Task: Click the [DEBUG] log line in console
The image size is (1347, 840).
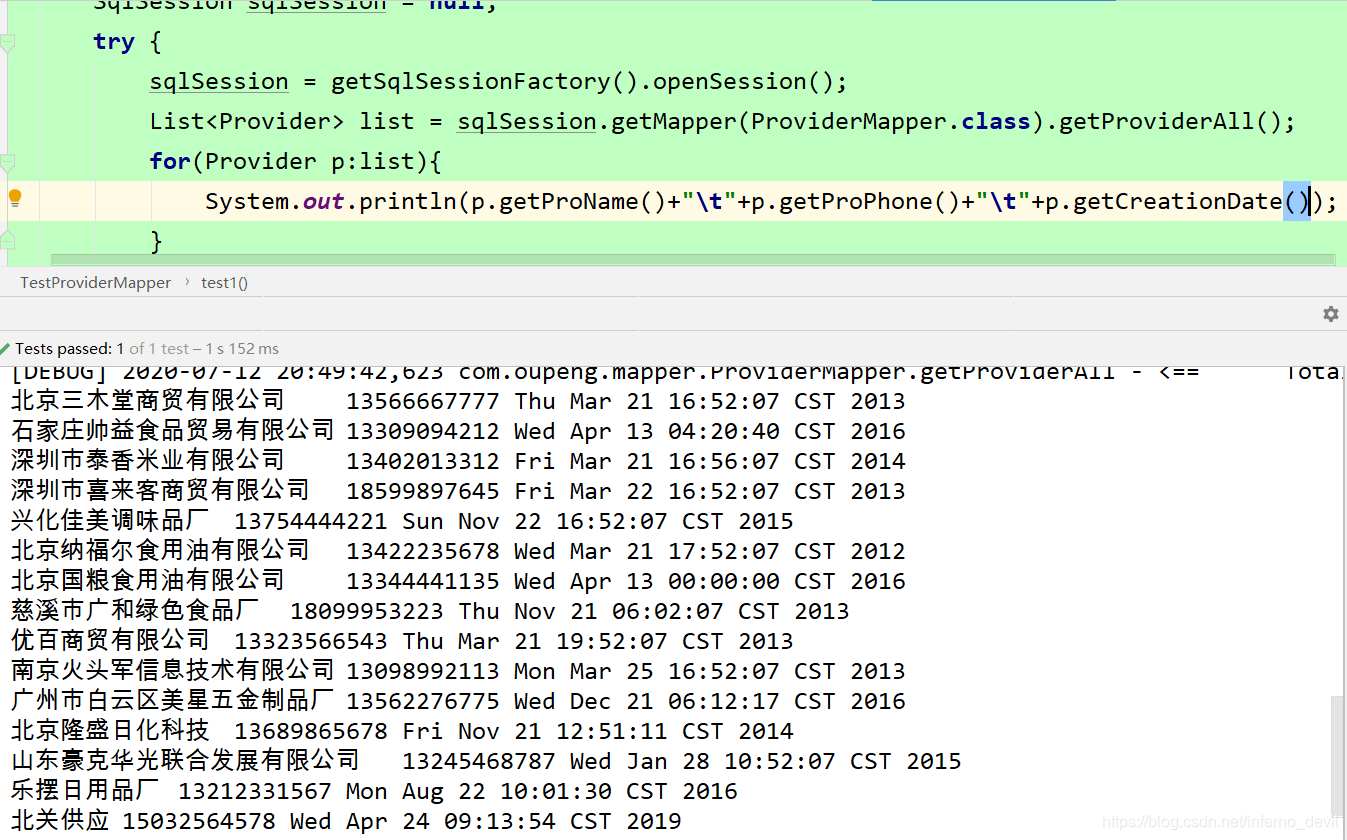Action: pyautogui.click(x=676, y=373)
